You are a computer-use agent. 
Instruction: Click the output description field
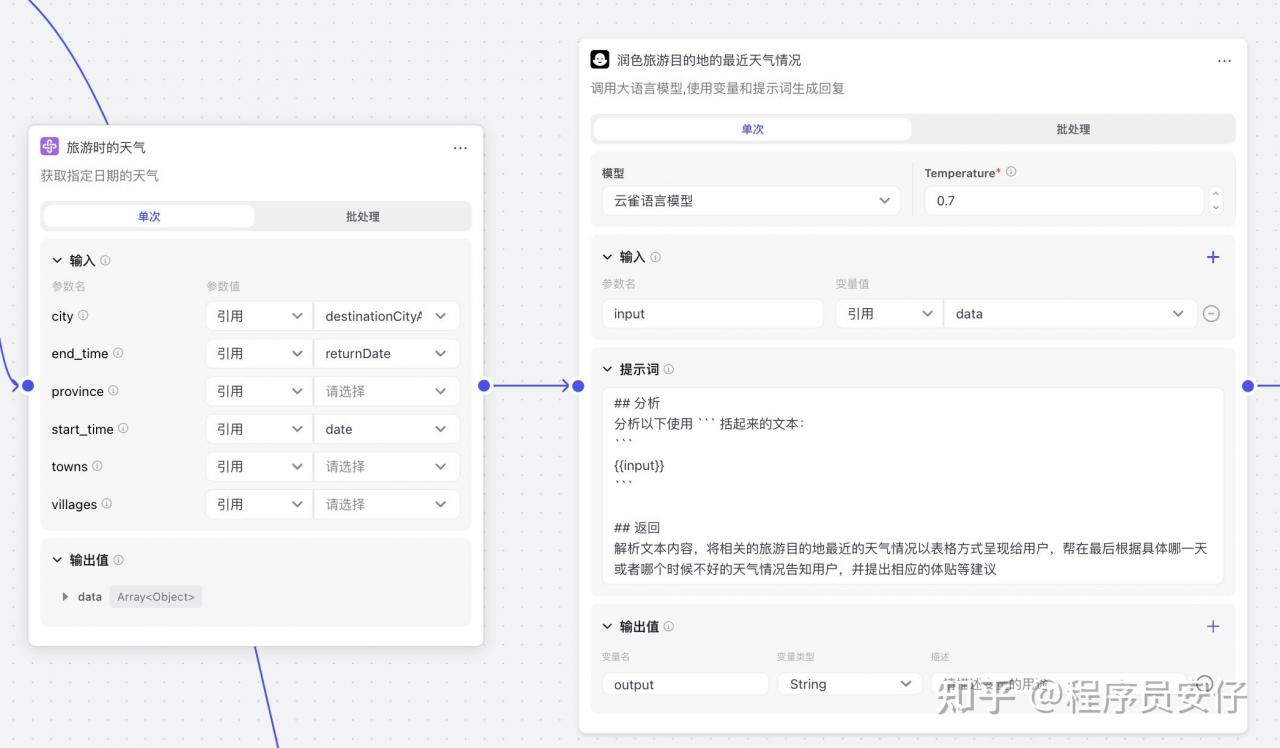click(1057, 684)
